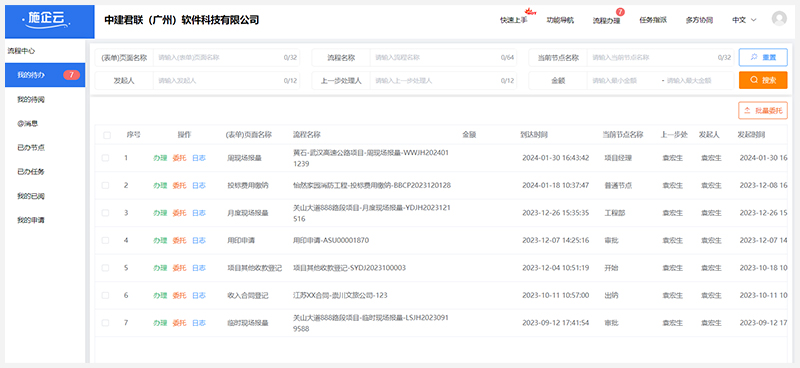Click 委托 for row 4 用印申请

[180, 240]
